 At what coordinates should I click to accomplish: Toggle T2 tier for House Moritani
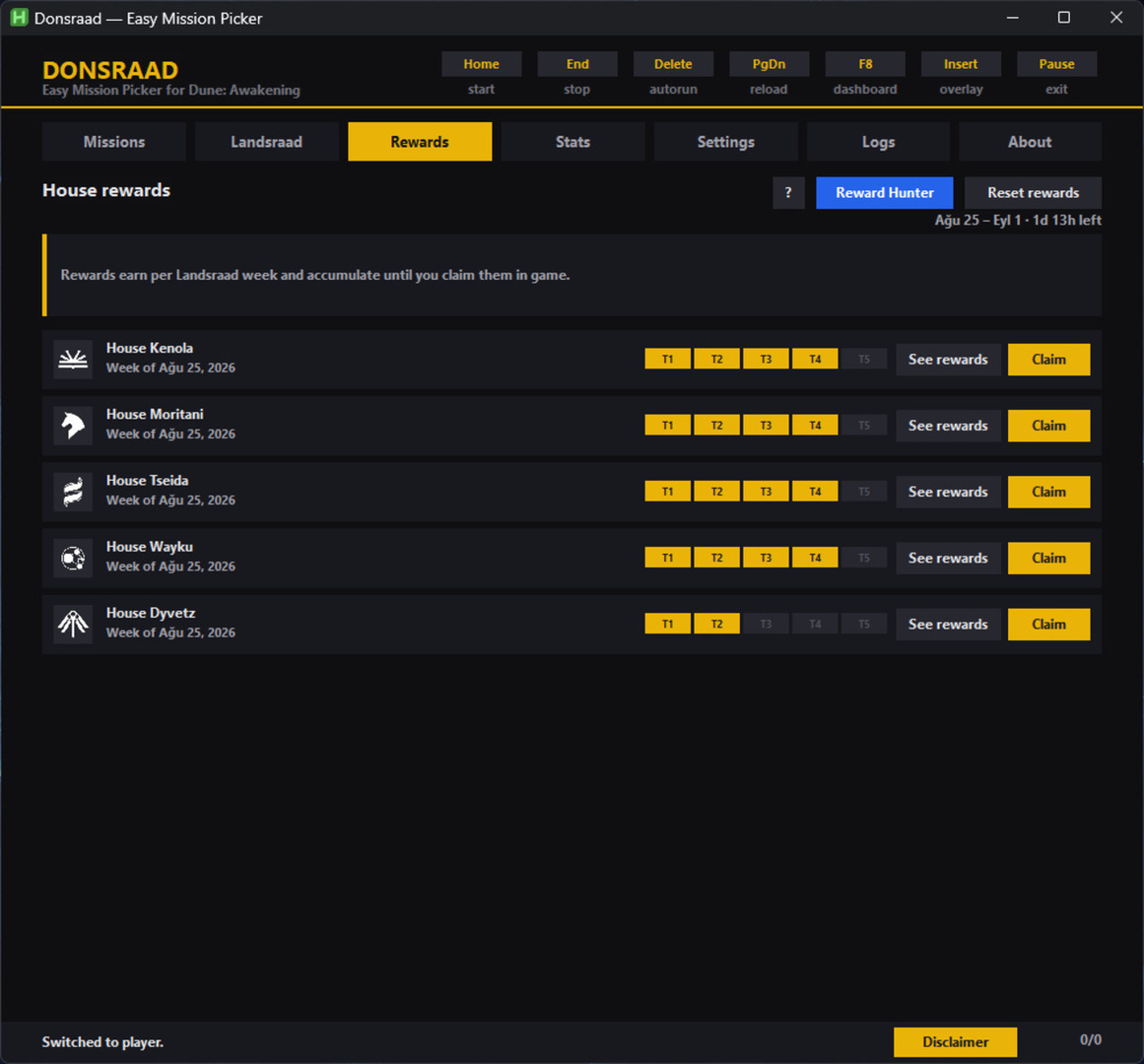pyautogui.click(x=716, y=426)
